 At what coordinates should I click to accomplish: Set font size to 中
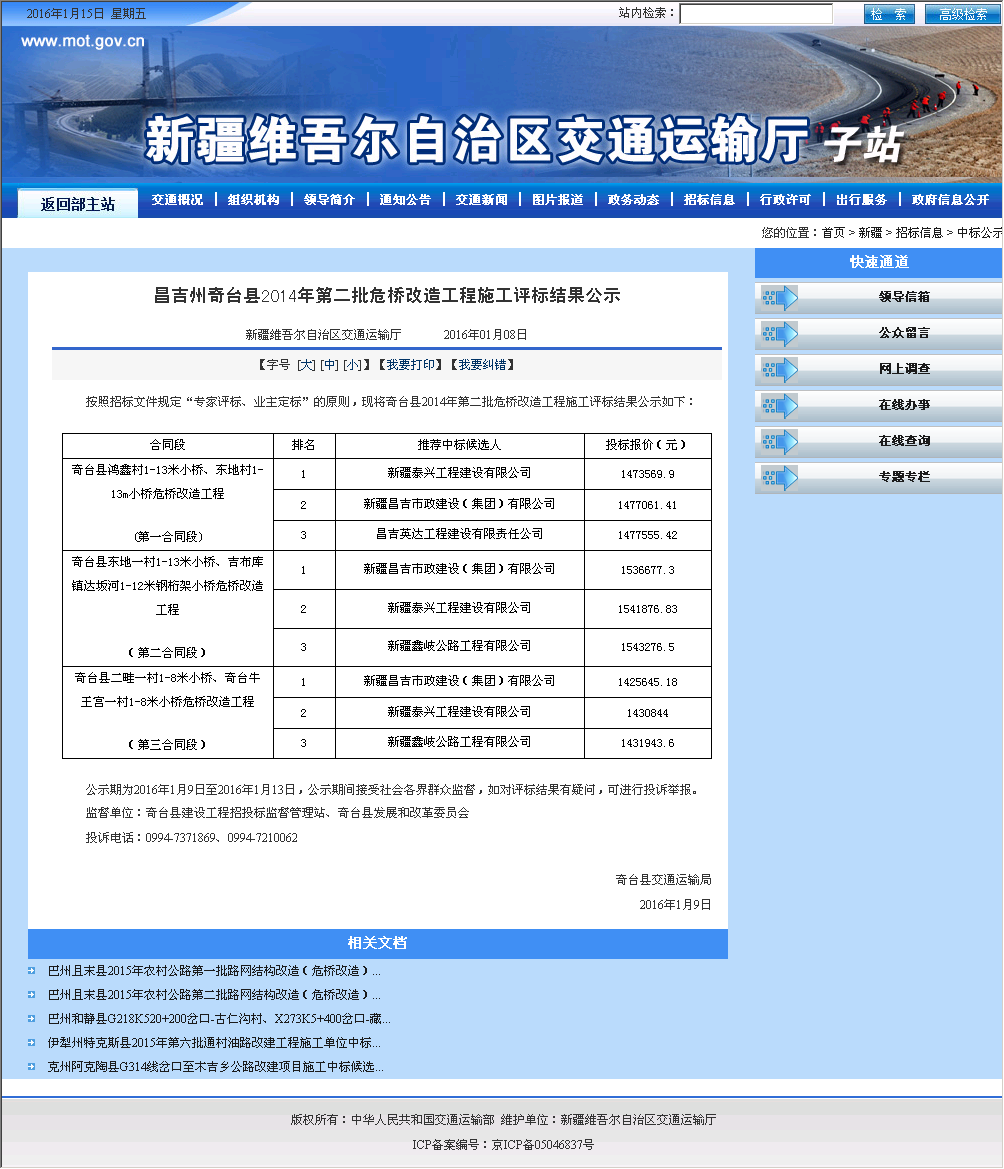click(x=329, y=365)
